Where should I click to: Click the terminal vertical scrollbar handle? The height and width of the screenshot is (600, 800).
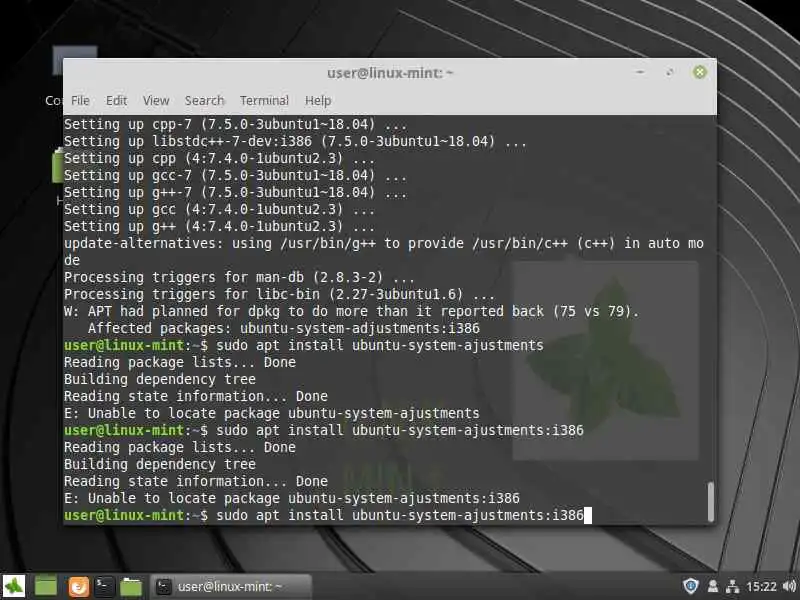(x=711, y=501)
